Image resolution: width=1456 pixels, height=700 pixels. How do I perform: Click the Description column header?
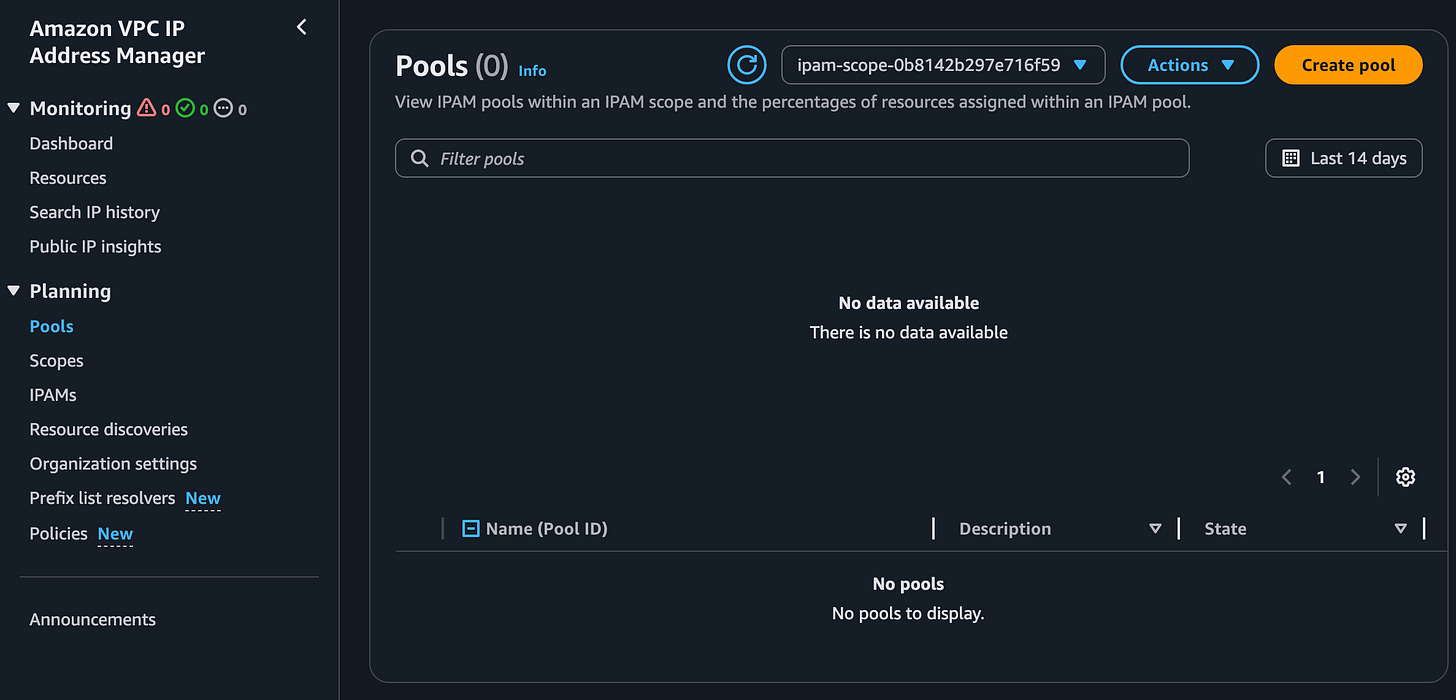[1005, 529]
